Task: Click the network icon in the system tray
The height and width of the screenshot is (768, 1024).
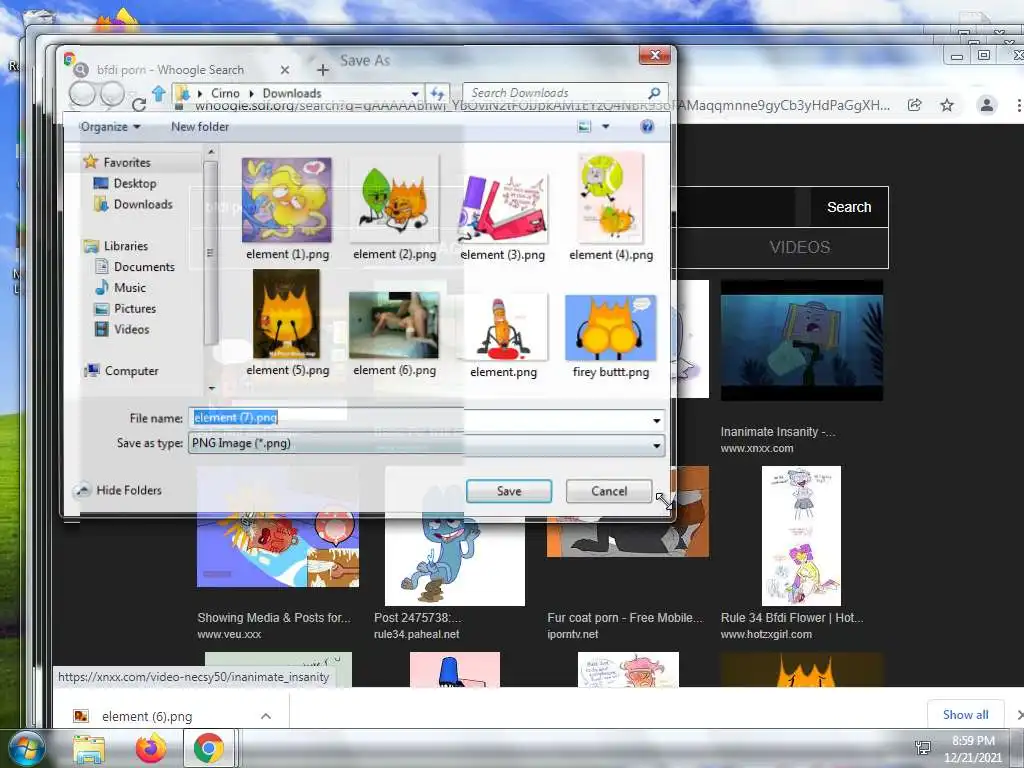Action: point(923,748)
